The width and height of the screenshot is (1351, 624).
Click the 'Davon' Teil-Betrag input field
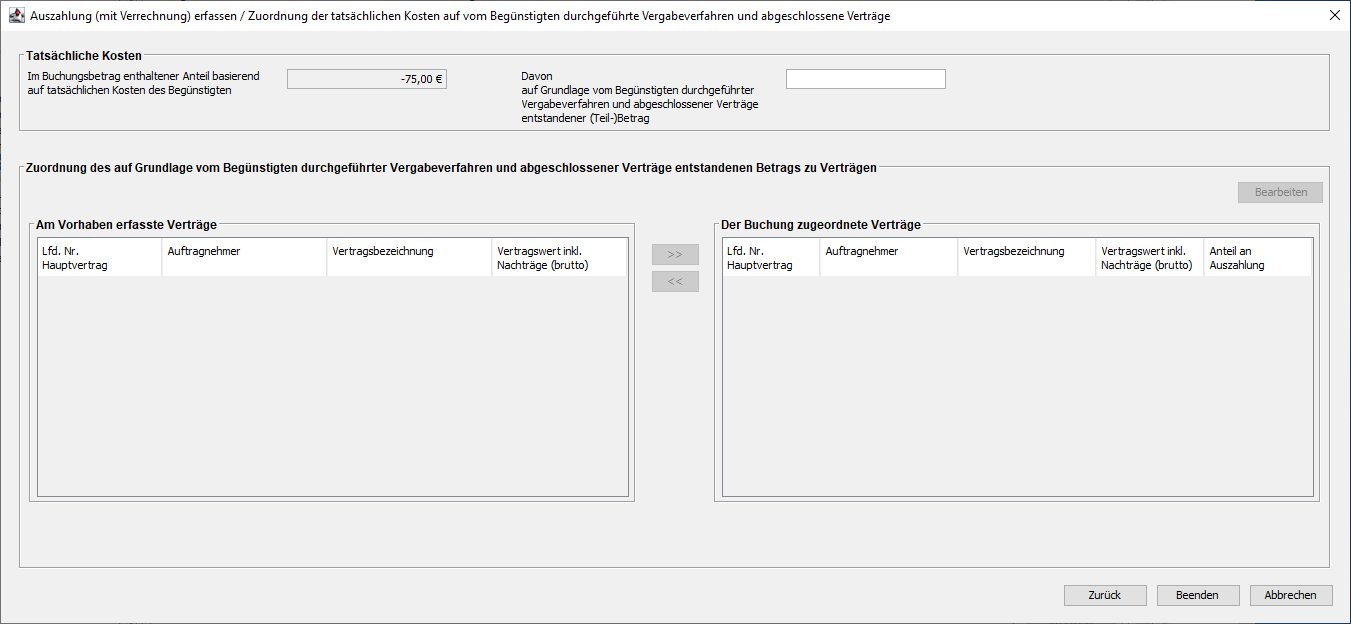point(865,79)
